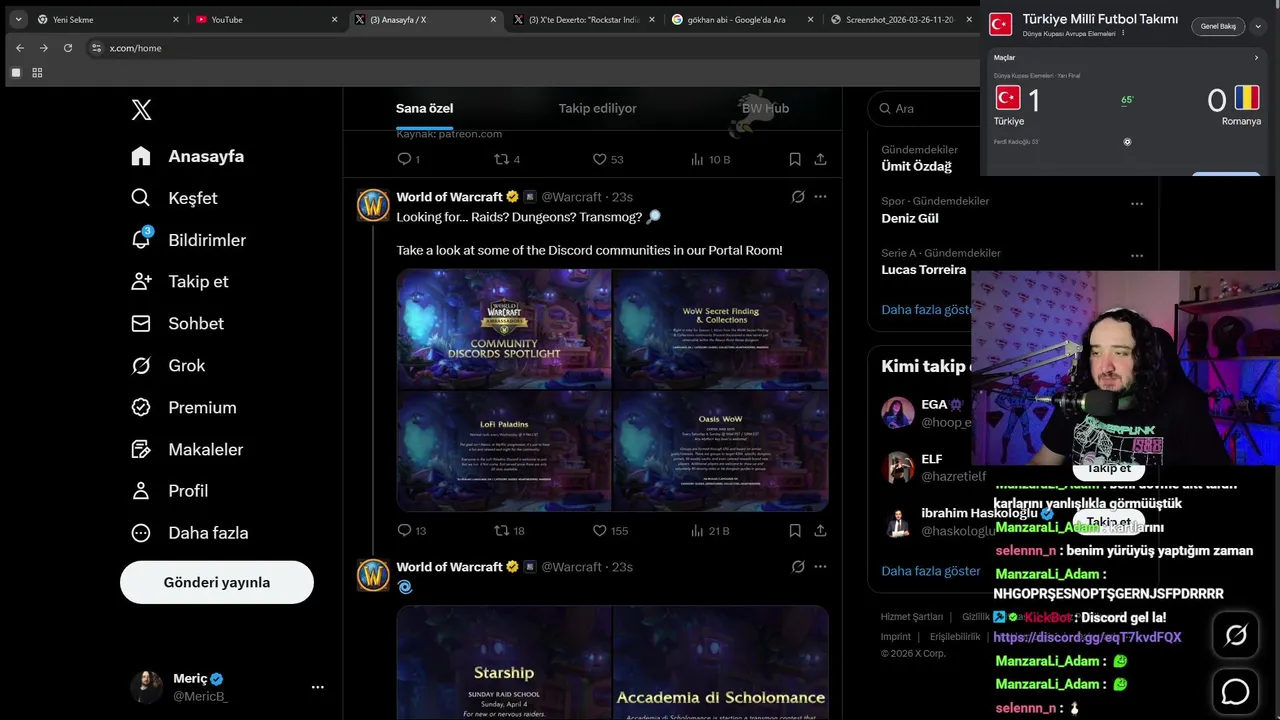Open the Premium page
Screen dimensions: 1280x720
coord(184,407)
